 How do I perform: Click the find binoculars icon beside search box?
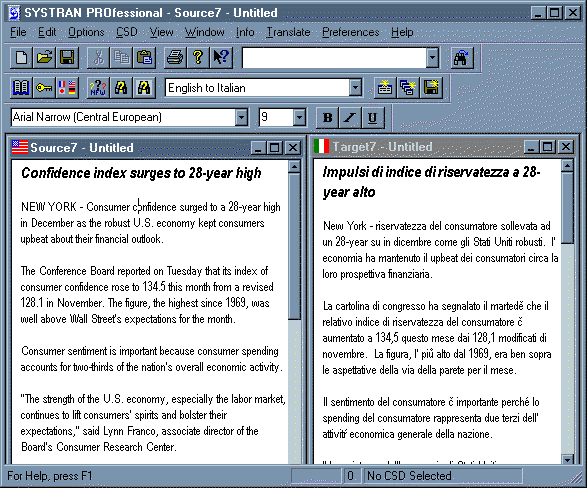462,58
